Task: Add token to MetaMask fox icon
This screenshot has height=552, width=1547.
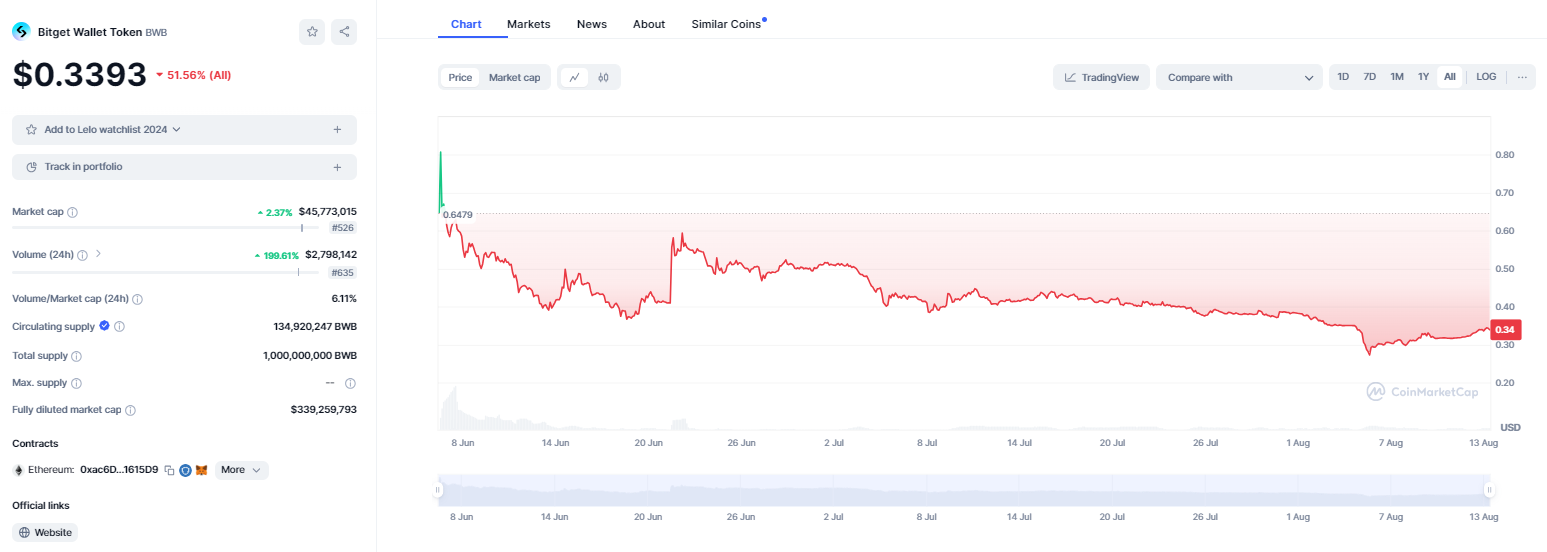Action: [201, 470]
